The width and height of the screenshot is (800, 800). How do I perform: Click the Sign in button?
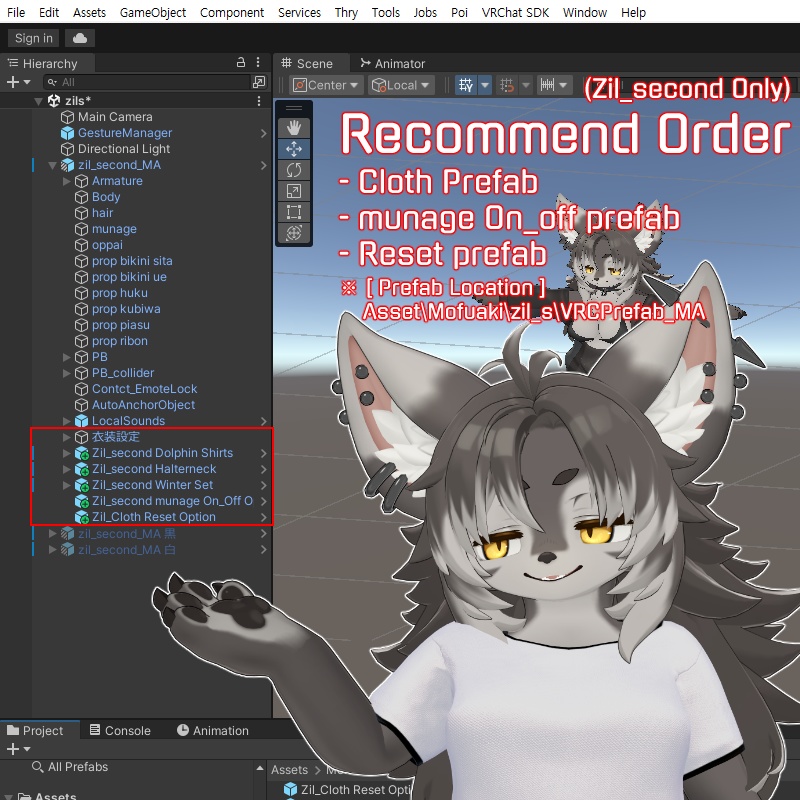pos(34,38)
